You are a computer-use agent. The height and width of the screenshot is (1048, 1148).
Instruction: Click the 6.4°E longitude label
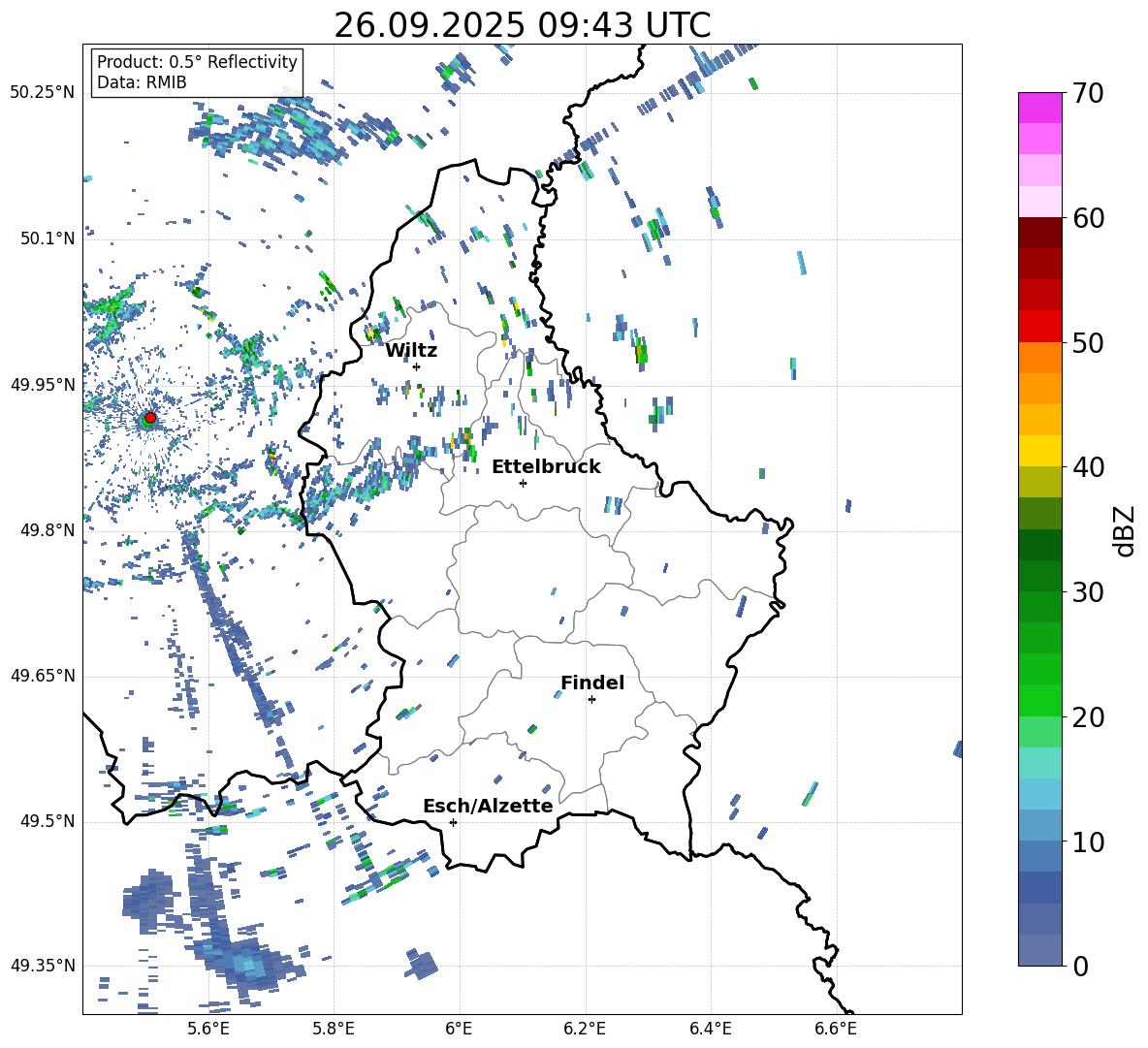click(710, 1029)
